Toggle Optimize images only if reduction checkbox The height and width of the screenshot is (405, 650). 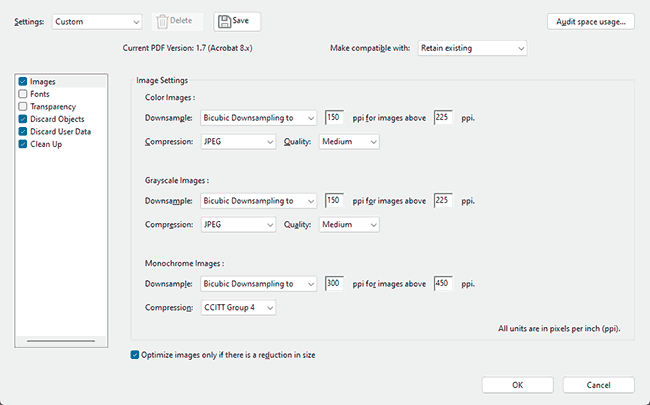pos(135,355)
